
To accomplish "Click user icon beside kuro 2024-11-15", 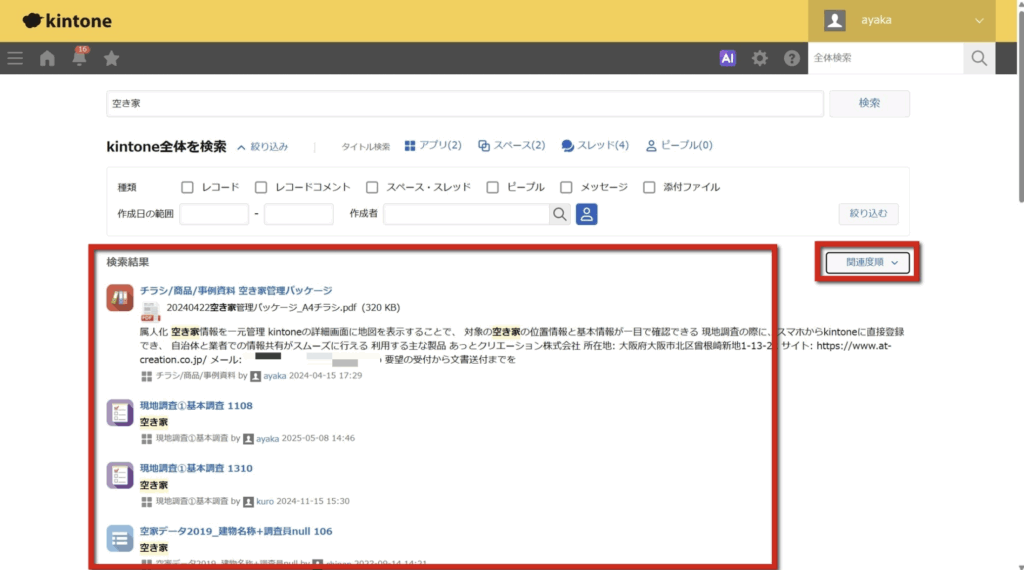I will point(248,501).
